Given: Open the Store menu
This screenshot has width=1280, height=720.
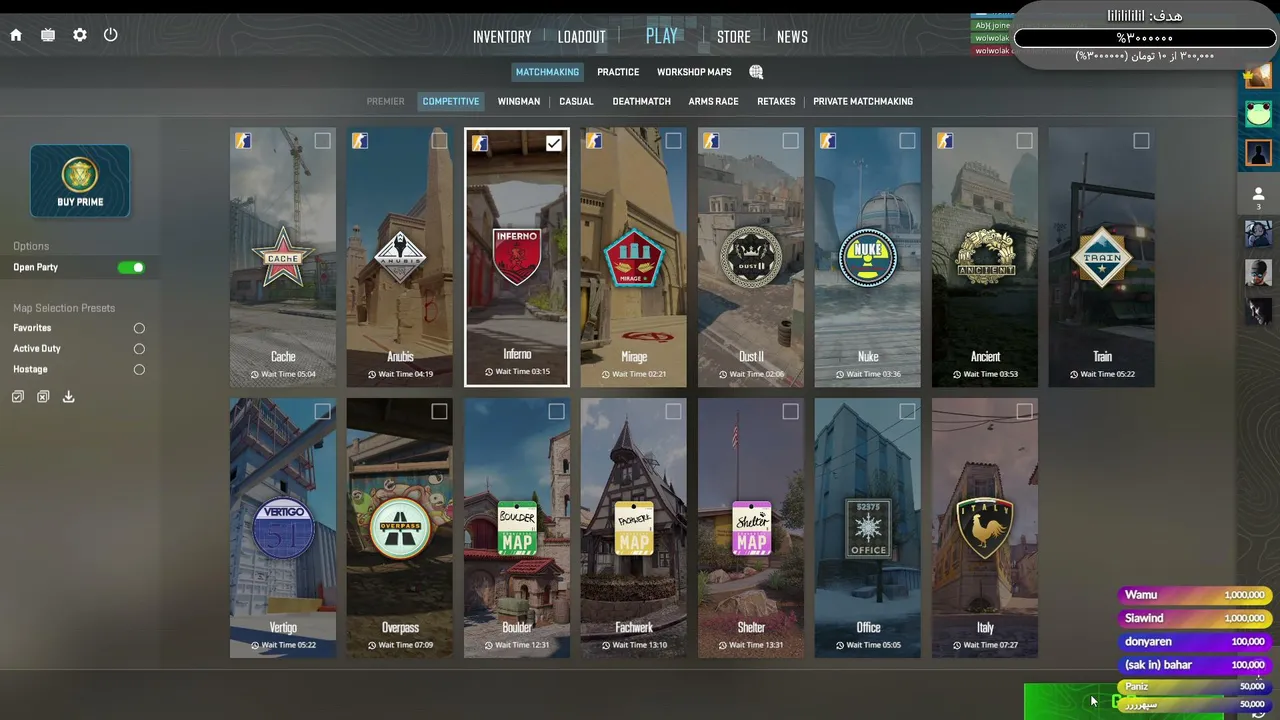Looking at the screenshot, I should [x=734, y=37].
